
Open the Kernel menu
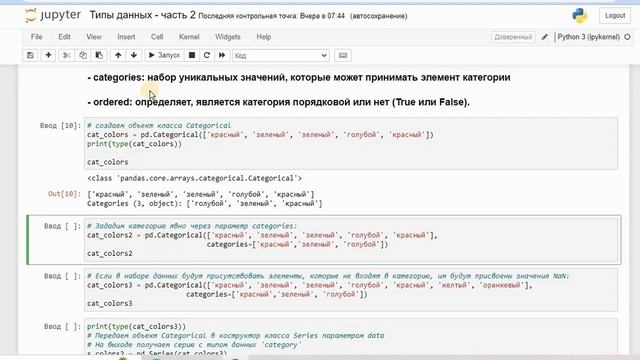(189, 37)
